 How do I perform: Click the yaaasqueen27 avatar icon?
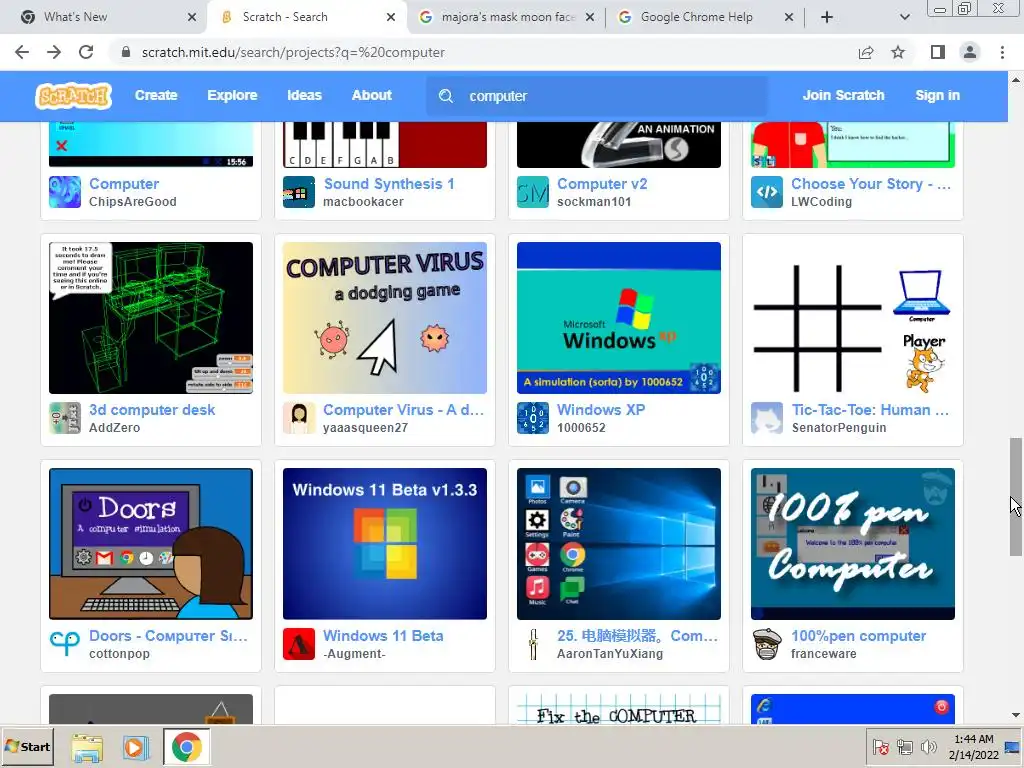[x=298, y=418]
